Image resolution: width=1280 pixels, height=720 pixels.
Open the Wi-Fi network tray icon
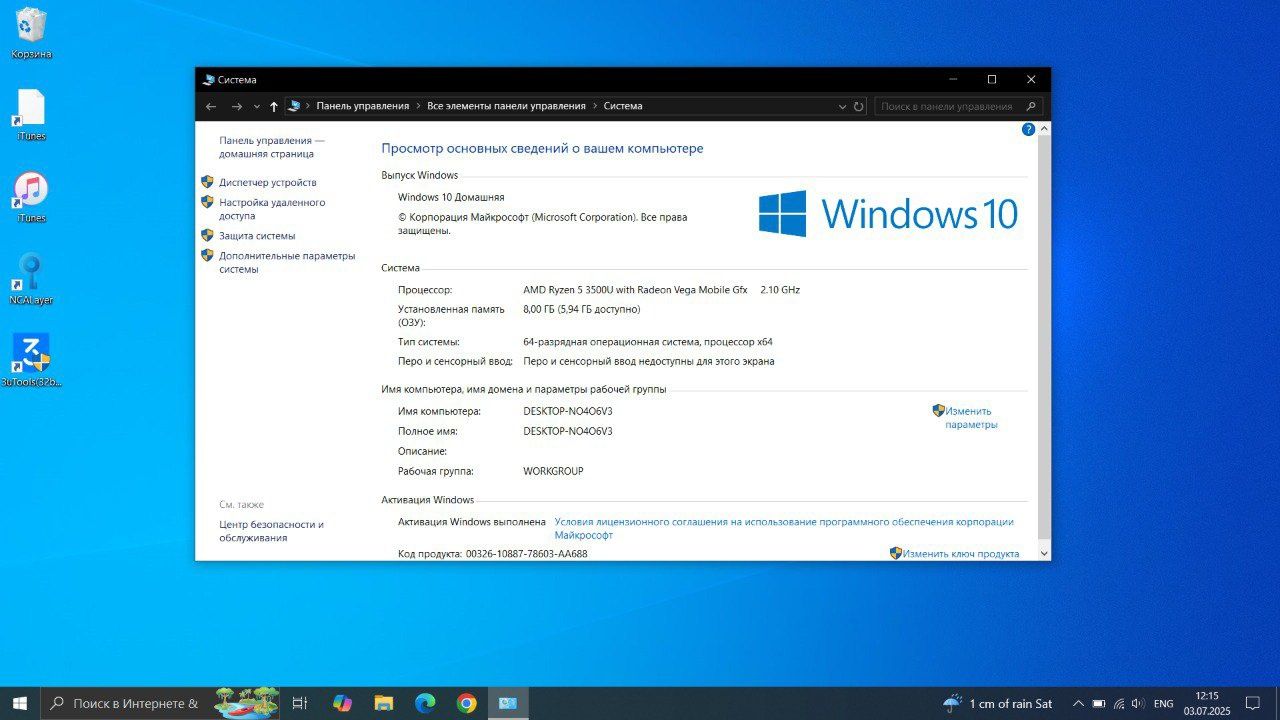1119,704
